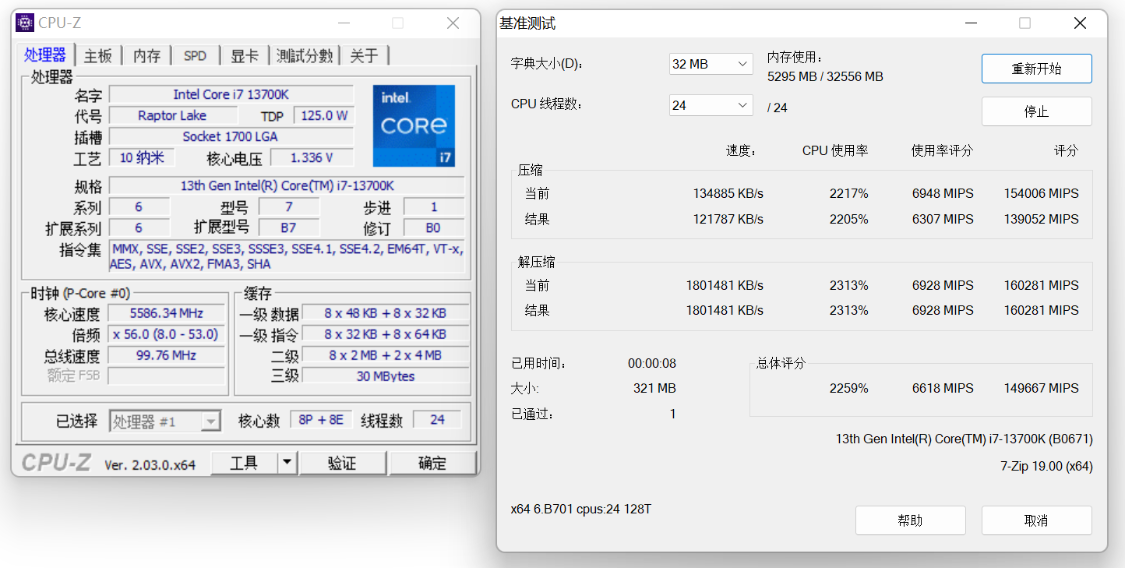Click the 确定 button in CPU-Z

pyautogui.click(x=432, y=463)
